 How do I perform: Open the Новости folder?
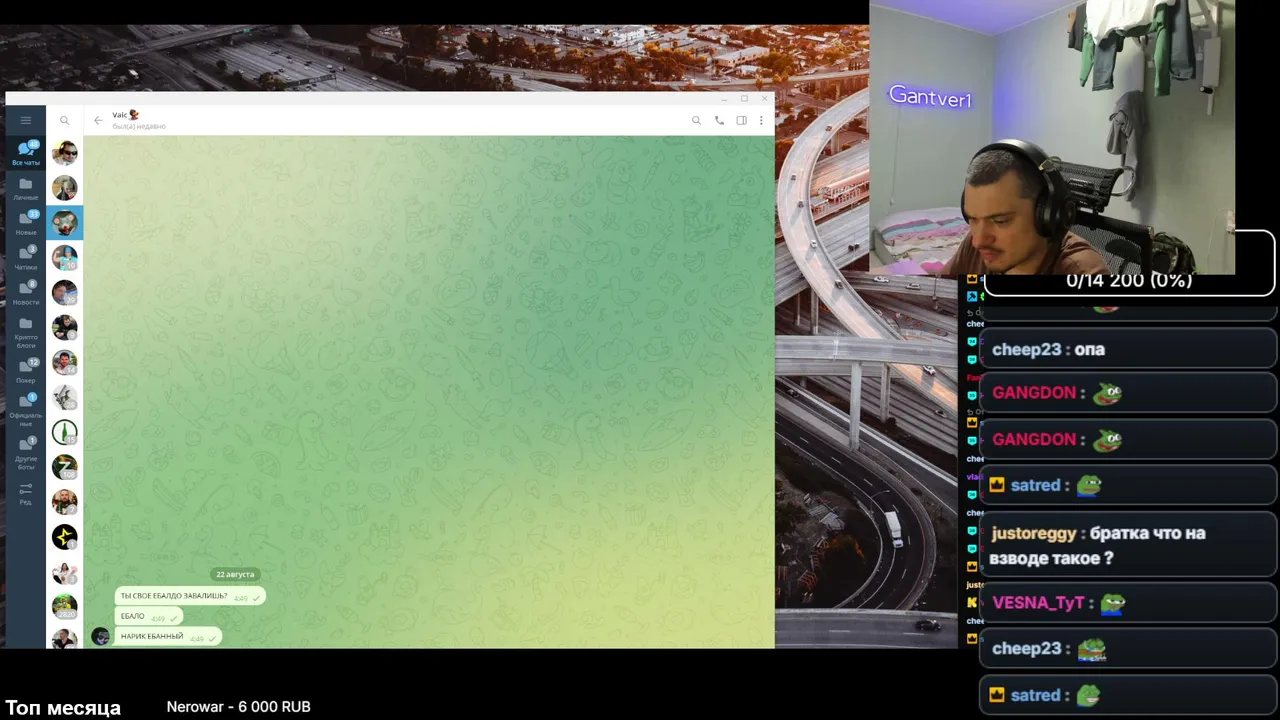26,294
